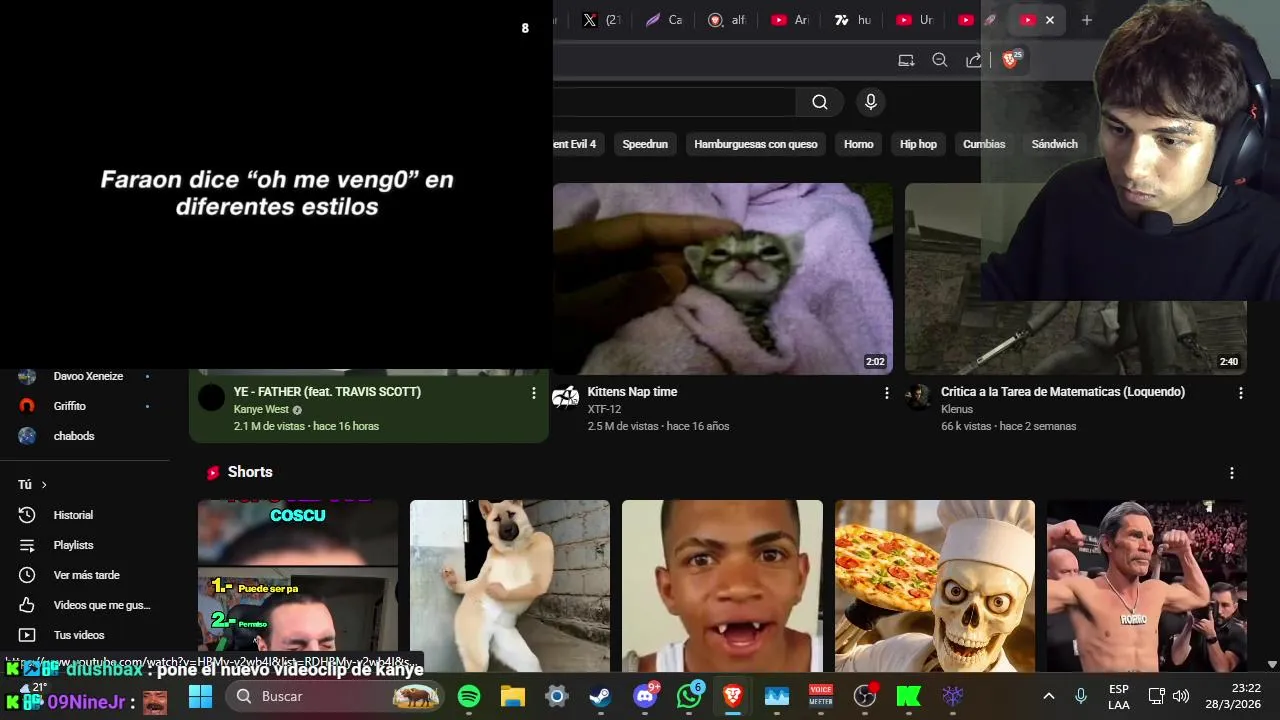The height and width of the screenshot is (720, 1280).
Task: Click the share page icon in address bar
Action: coord(973,60)
